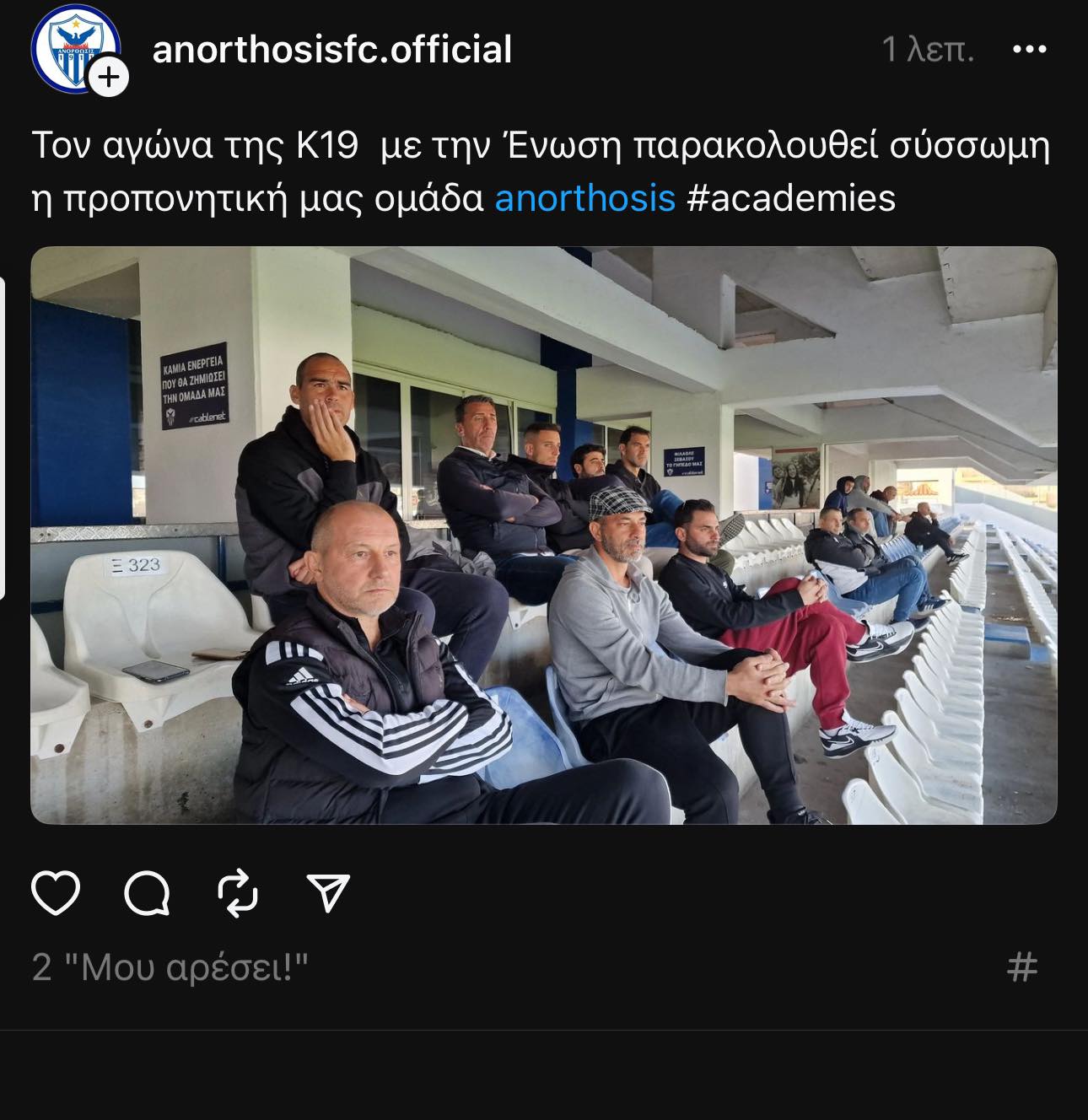
Task: Follow the blue anorthosis link in caption
Action: (584, 198)
